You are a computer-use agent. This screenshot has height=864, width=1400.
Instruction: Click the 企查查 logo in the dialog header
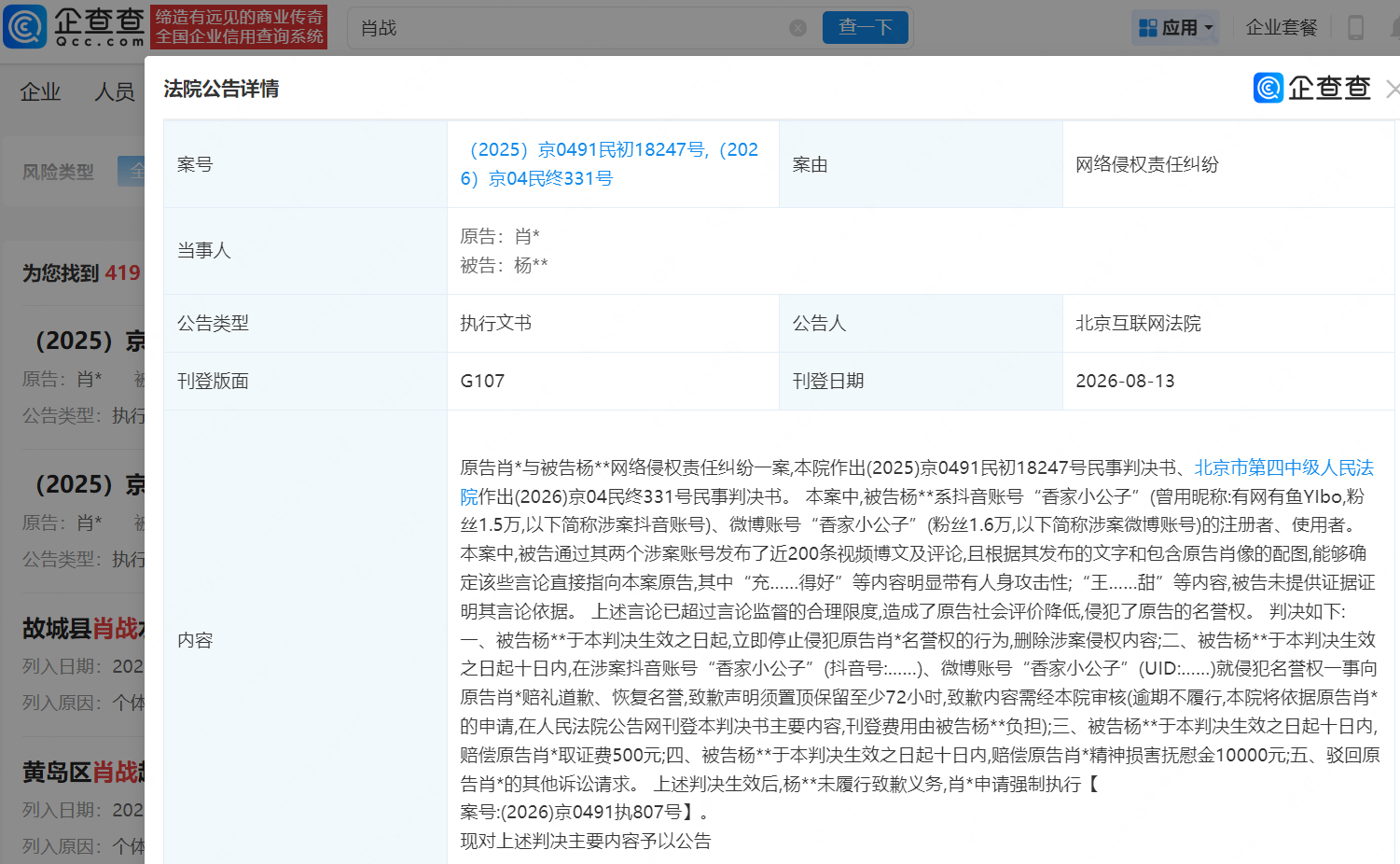(x=1312, y=88)
